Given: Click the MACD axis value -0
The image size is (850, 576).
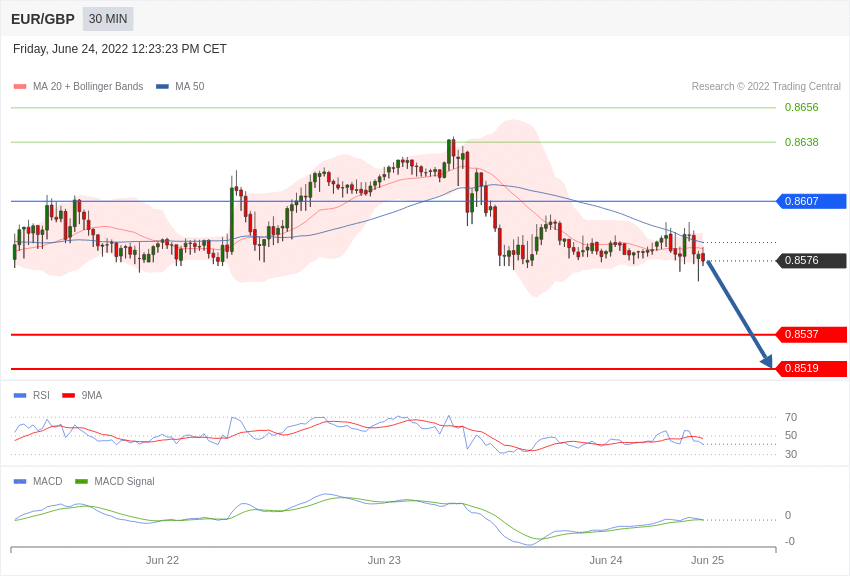Looking at the screenshot, I should point(790,541).
